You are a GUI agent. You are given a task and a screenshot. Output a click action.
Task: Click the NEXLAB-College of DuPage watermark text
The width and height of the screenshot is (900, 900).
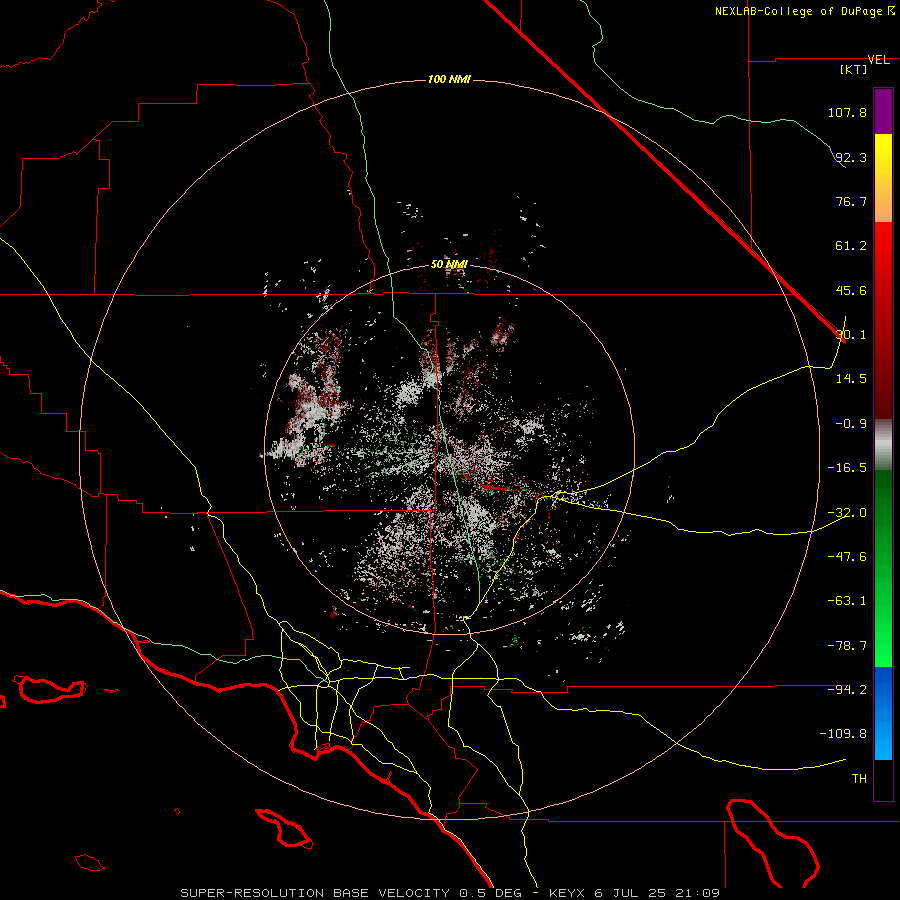(804, 11)
